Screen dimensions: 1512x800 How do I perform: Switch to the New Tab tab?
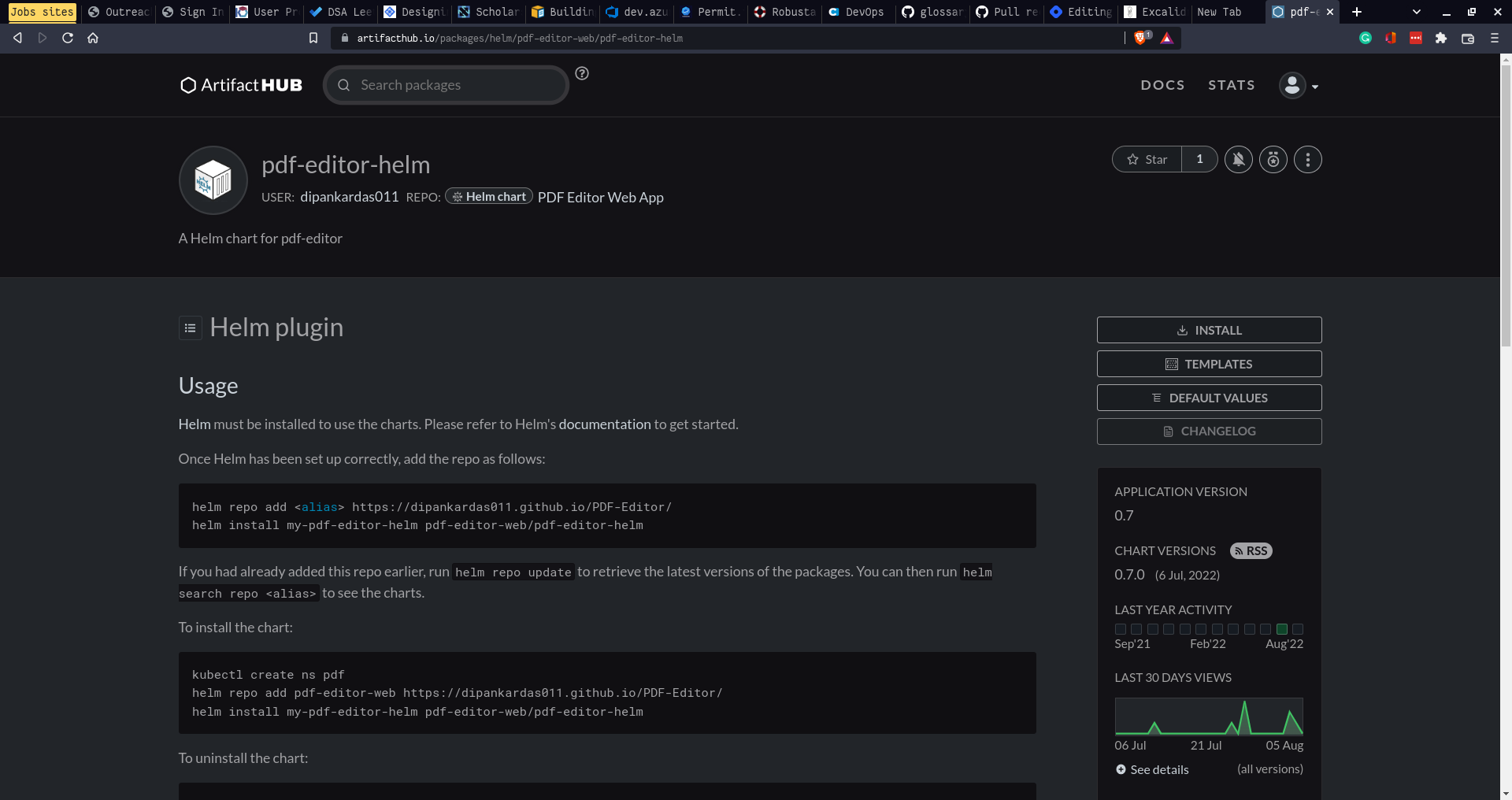click(x=1228, y=12)
